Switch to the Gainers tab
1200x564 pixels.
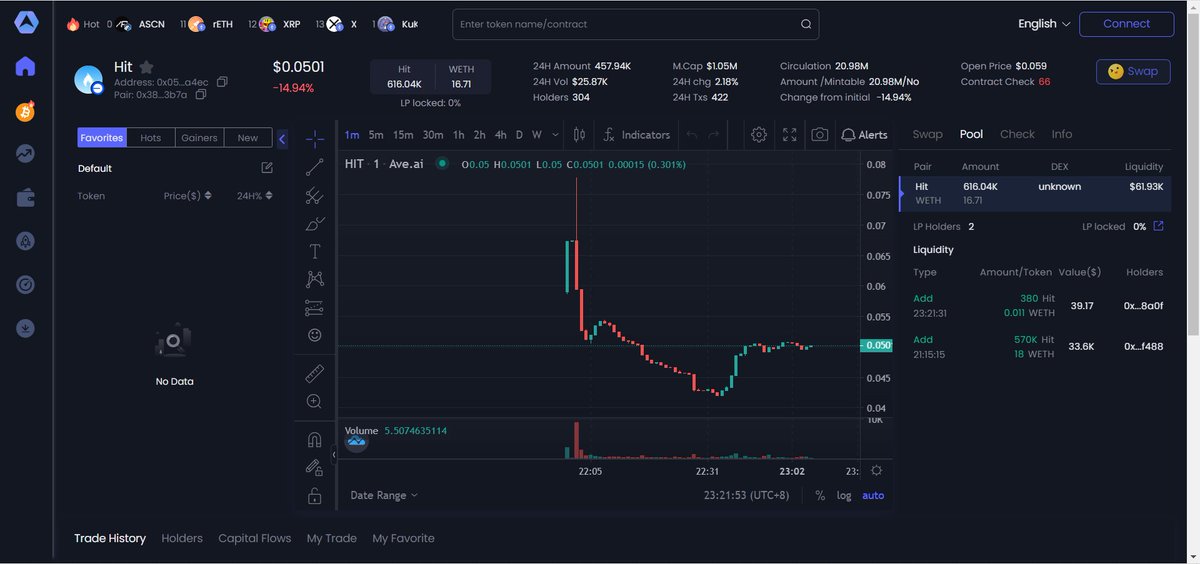(199, 138)
